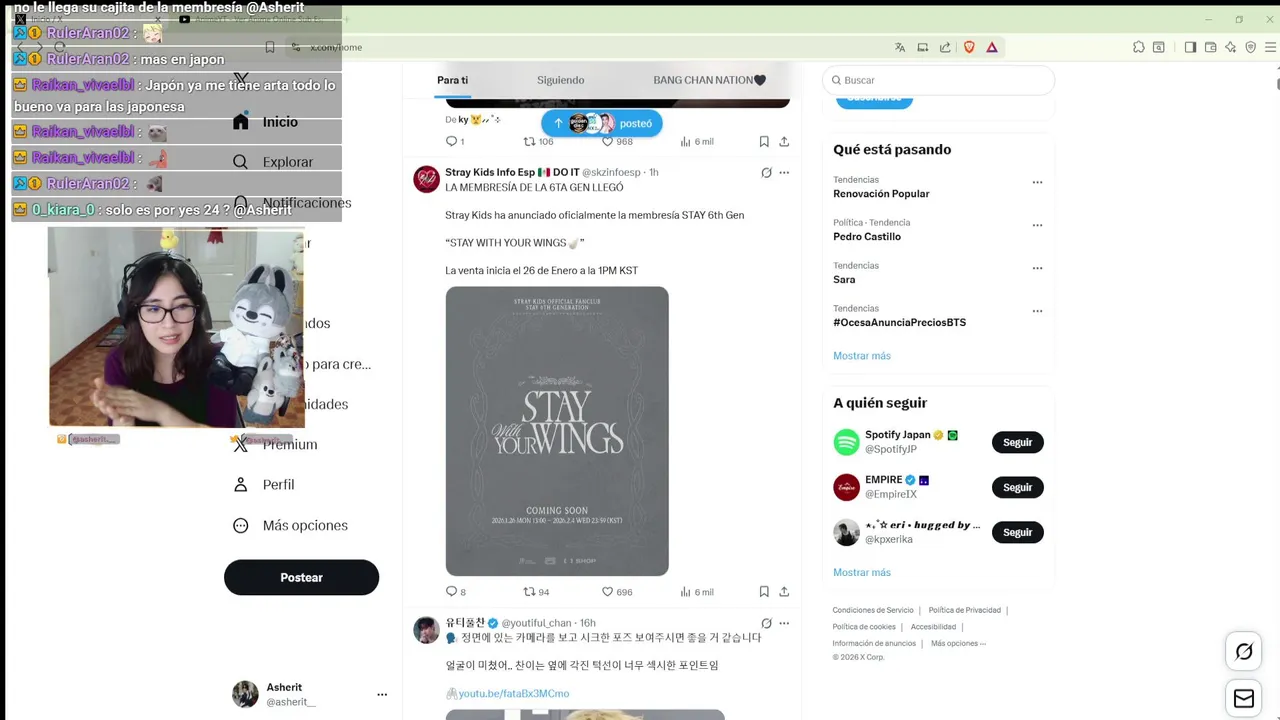Click the Buscar search field
1280x720 pixels.
click(938, 80)
